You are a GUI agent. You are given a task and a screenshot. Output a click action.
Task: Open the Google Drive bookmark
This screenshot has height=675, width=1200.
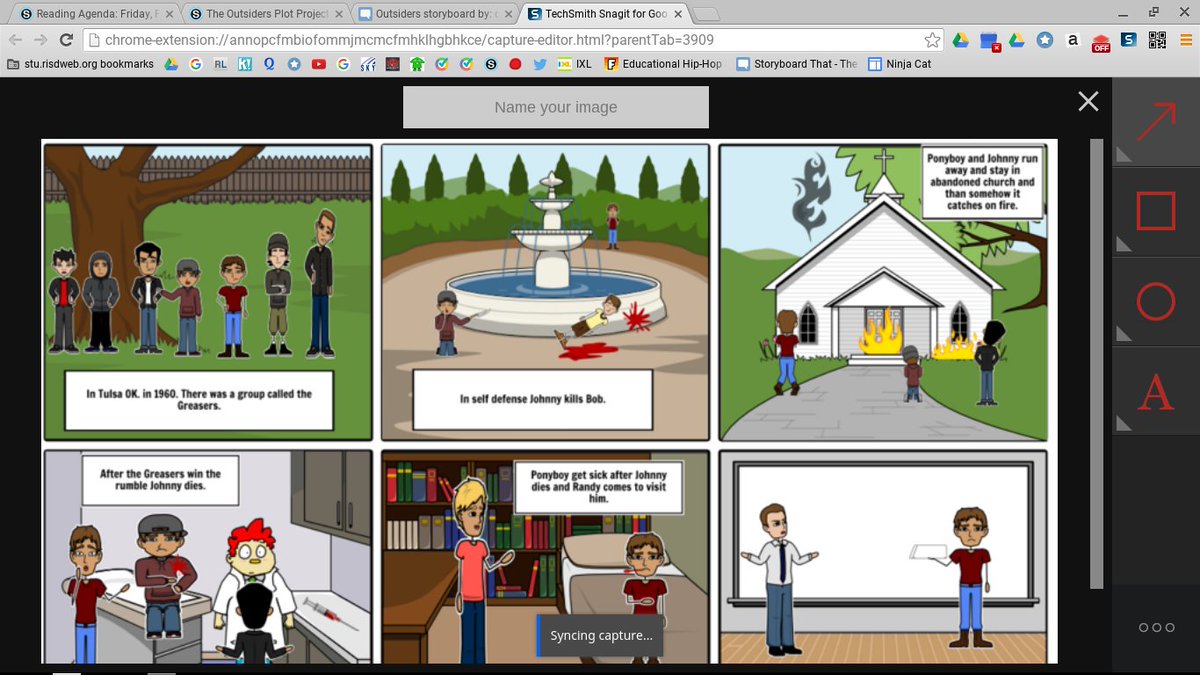click(171, 63)
